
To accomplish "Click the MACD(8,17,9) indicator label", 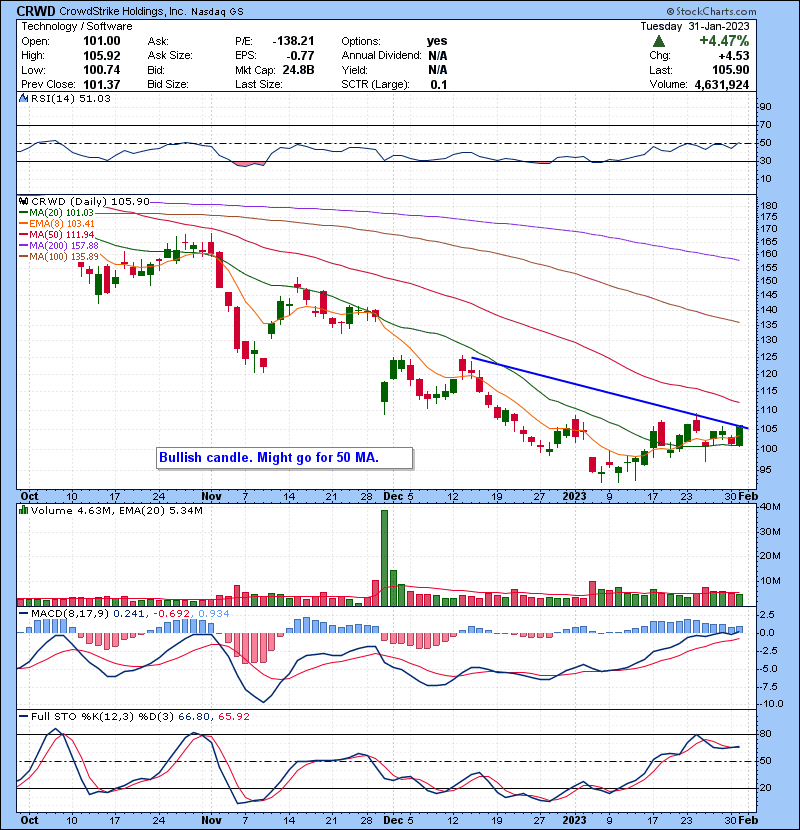I will click(70, 614).
